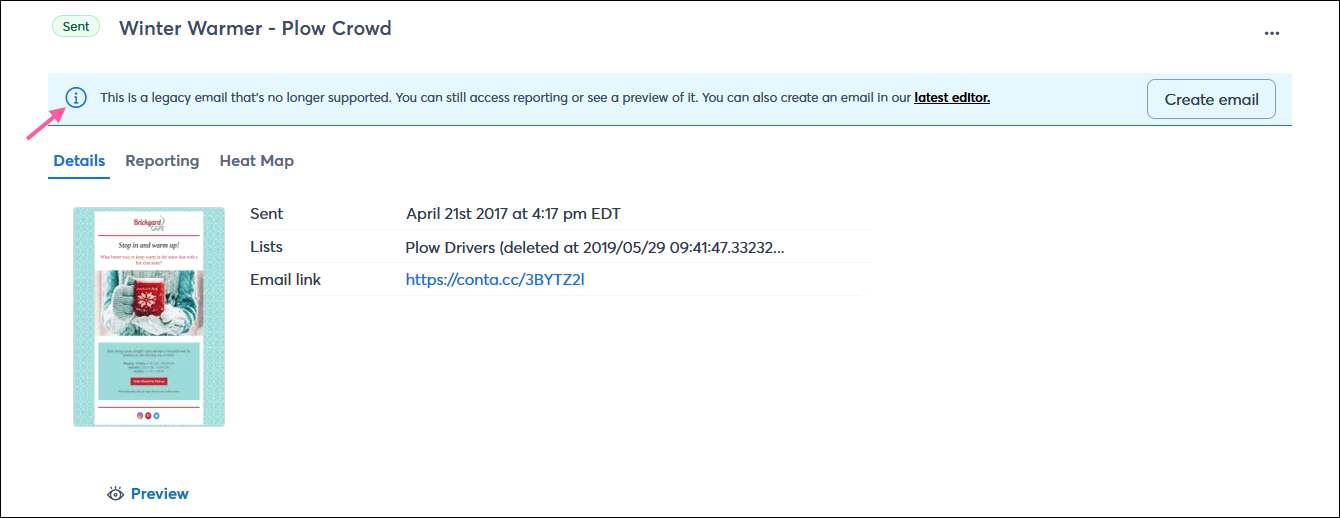Click the Email link row label
Screen dimensions: 1340x518
(285, 280)
